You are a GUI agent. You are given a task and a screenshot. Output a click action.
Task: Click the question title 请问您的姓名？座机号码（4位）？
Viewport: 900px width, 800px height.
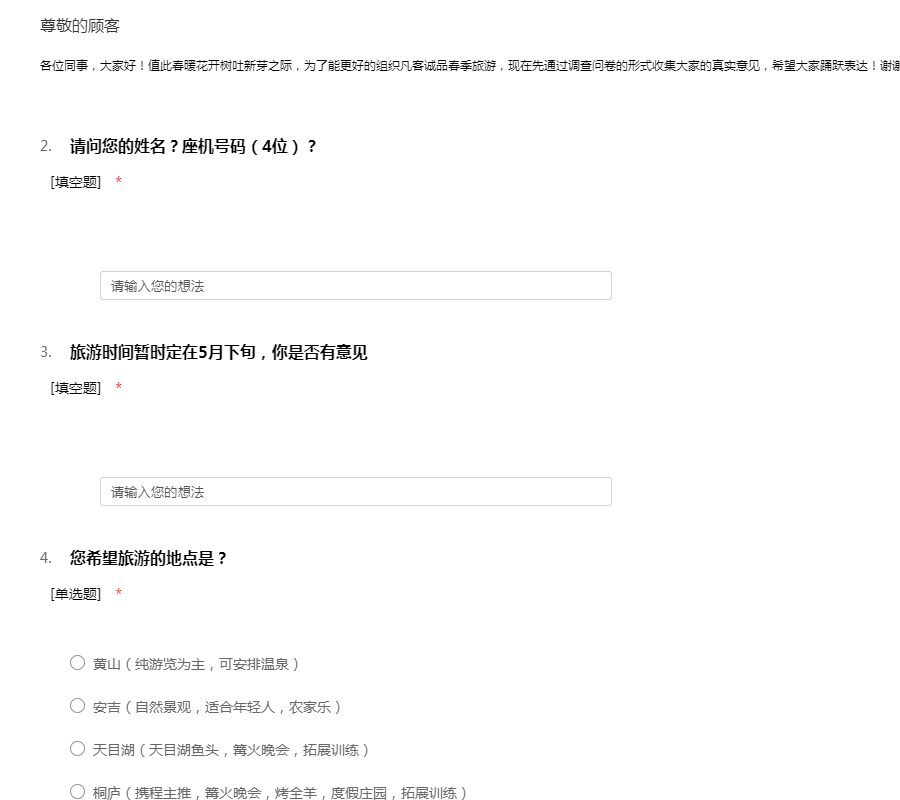click(x=193, y=147)
